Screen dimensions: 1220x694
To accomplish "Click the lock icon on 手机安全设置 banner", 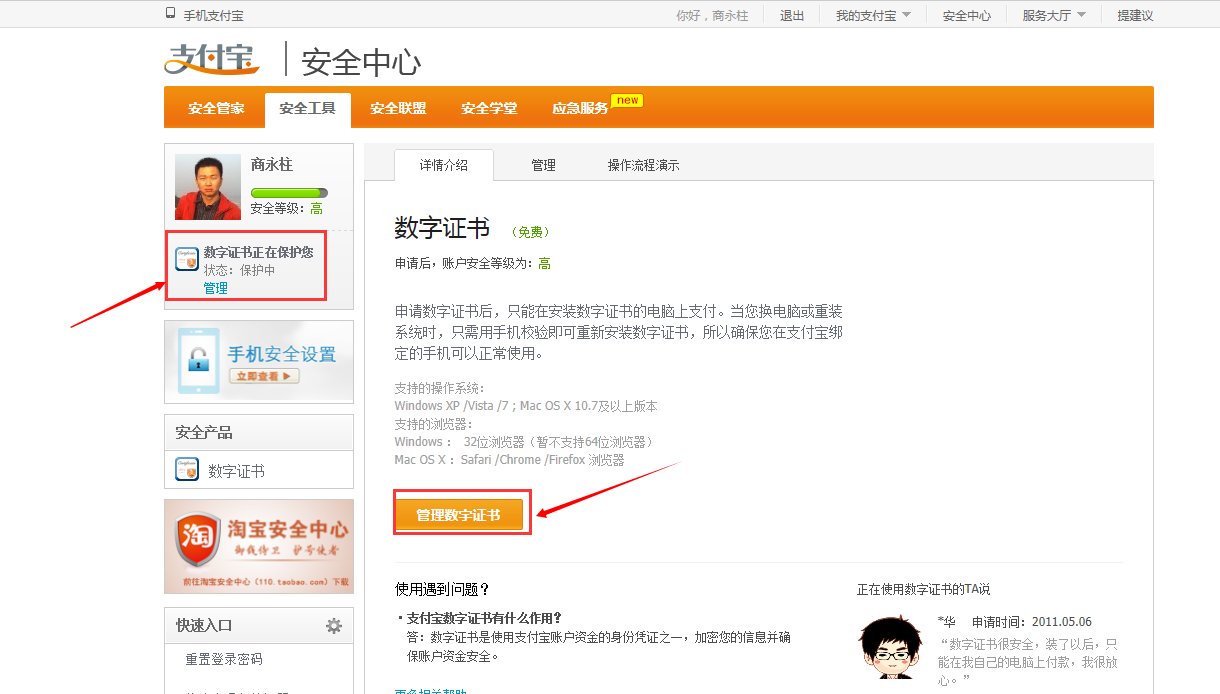I will click(200, 361).
